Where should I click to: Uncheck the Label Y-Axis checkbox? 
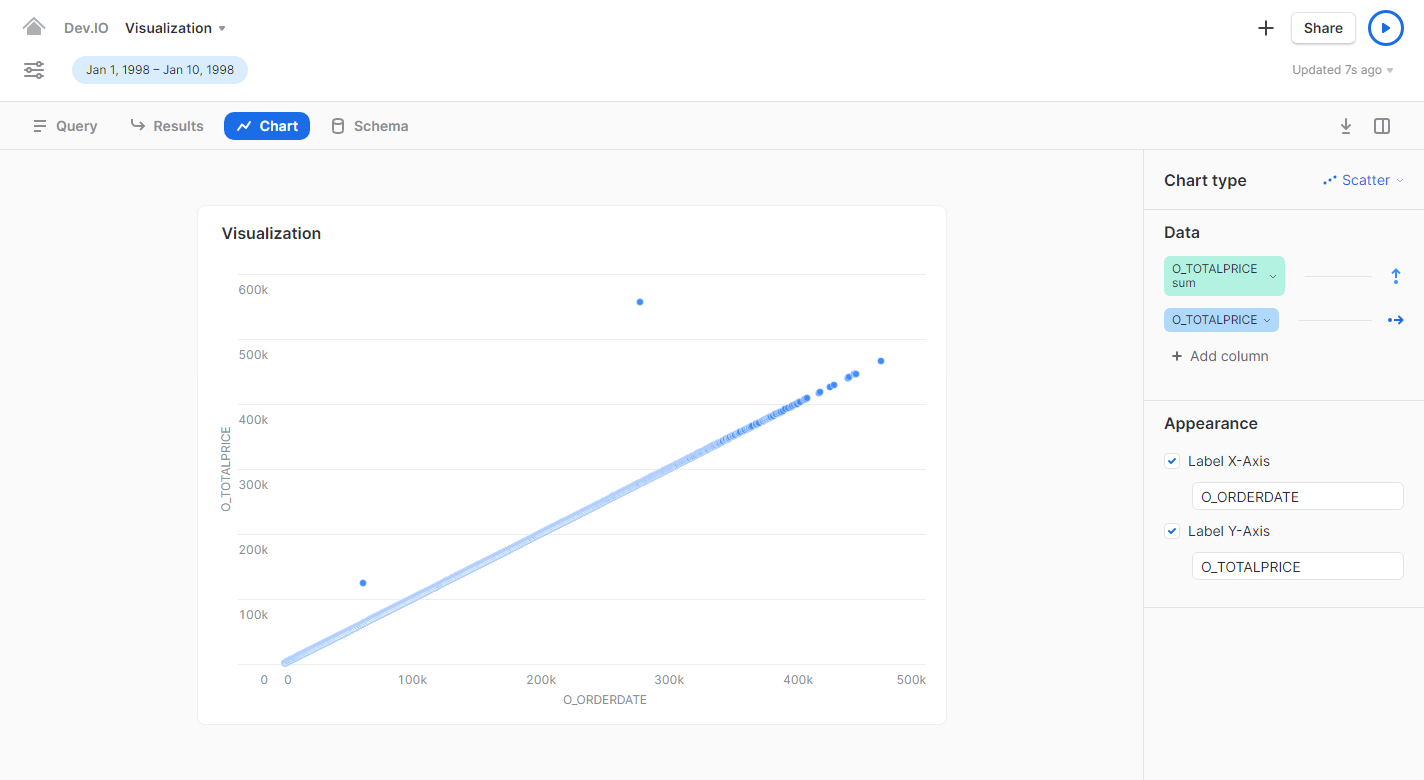(1172, 531)
